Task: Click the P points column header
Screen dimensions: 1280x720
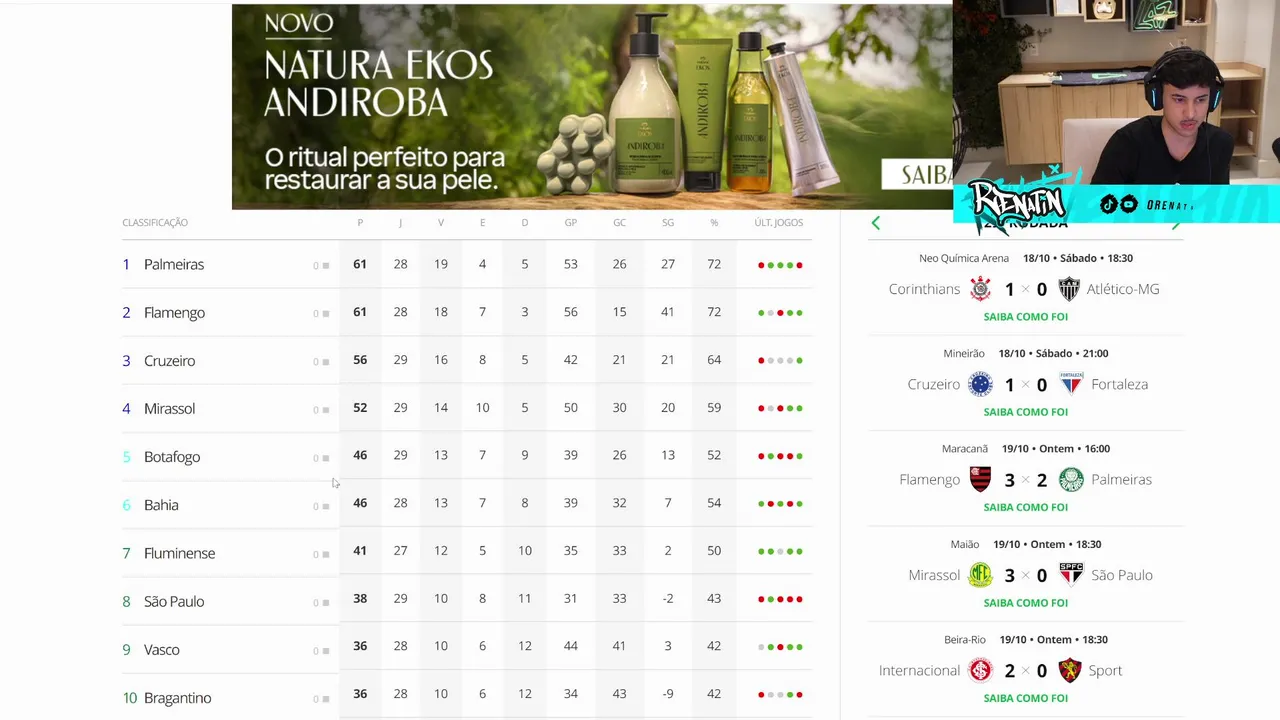Action: 360,222
